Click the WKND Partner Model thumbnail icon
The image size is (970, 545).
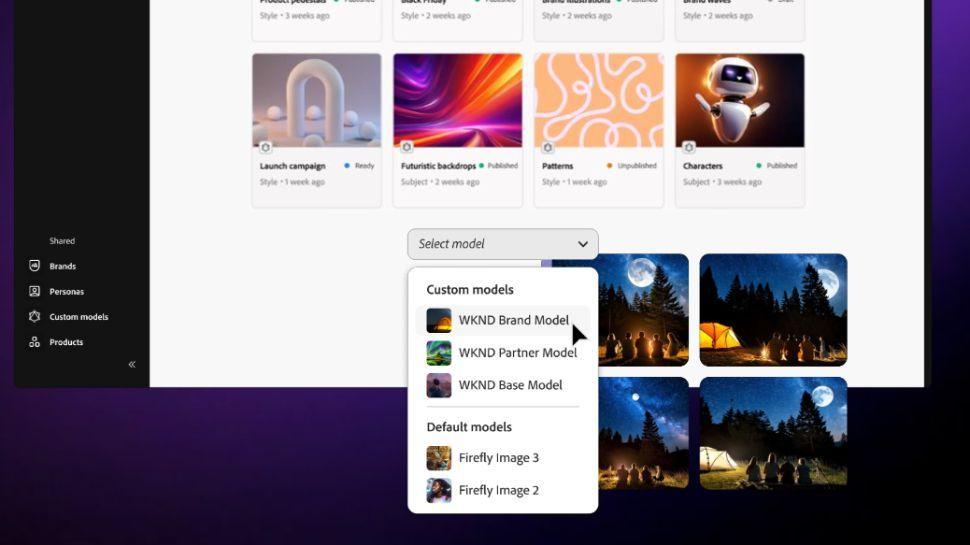[x=439, y=353]
